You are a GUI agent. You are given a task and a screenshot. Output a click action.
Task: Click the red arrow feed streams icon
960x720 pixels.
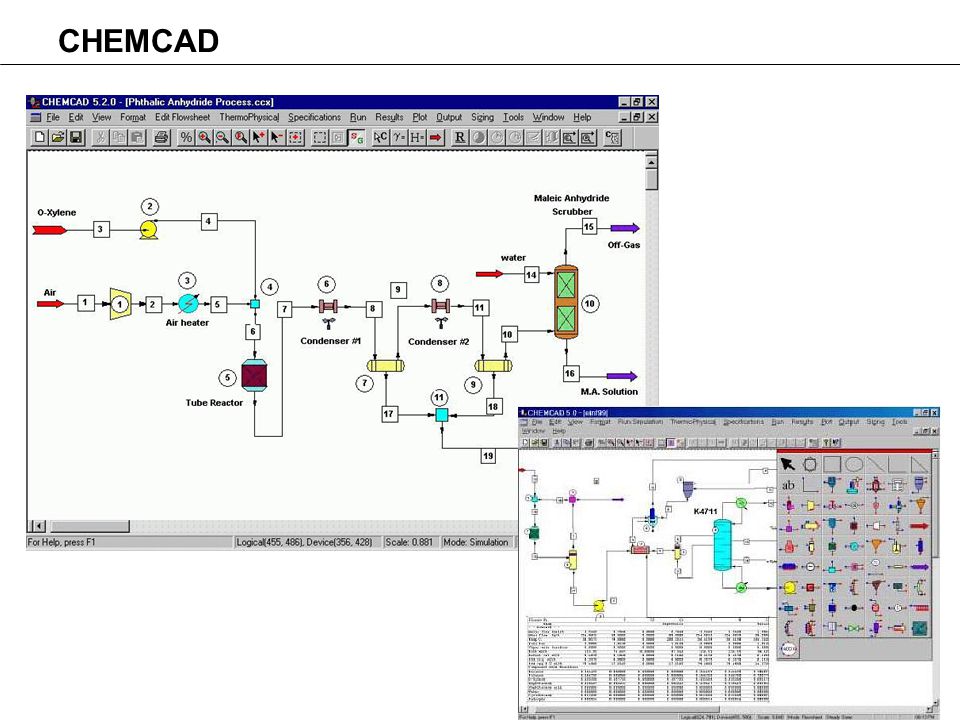[435, 137]
